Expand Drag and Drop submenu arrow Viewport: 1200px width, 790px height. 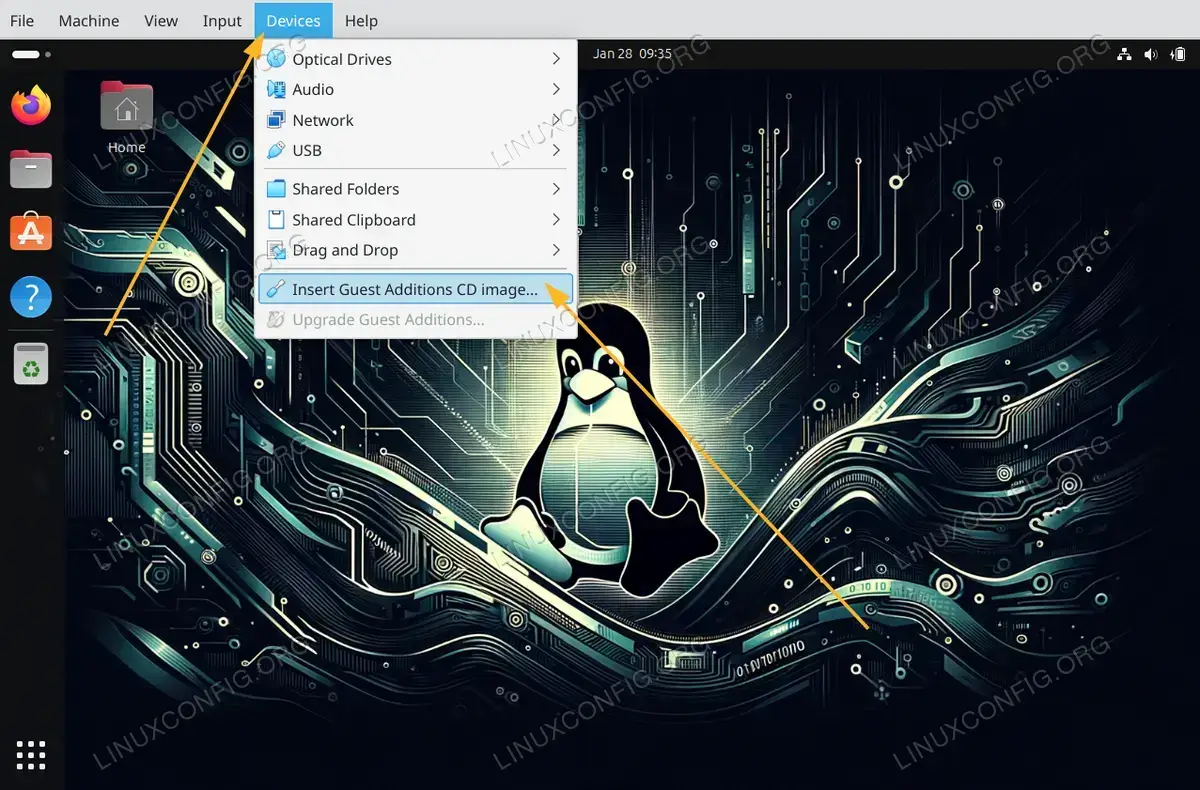(557, 250)
